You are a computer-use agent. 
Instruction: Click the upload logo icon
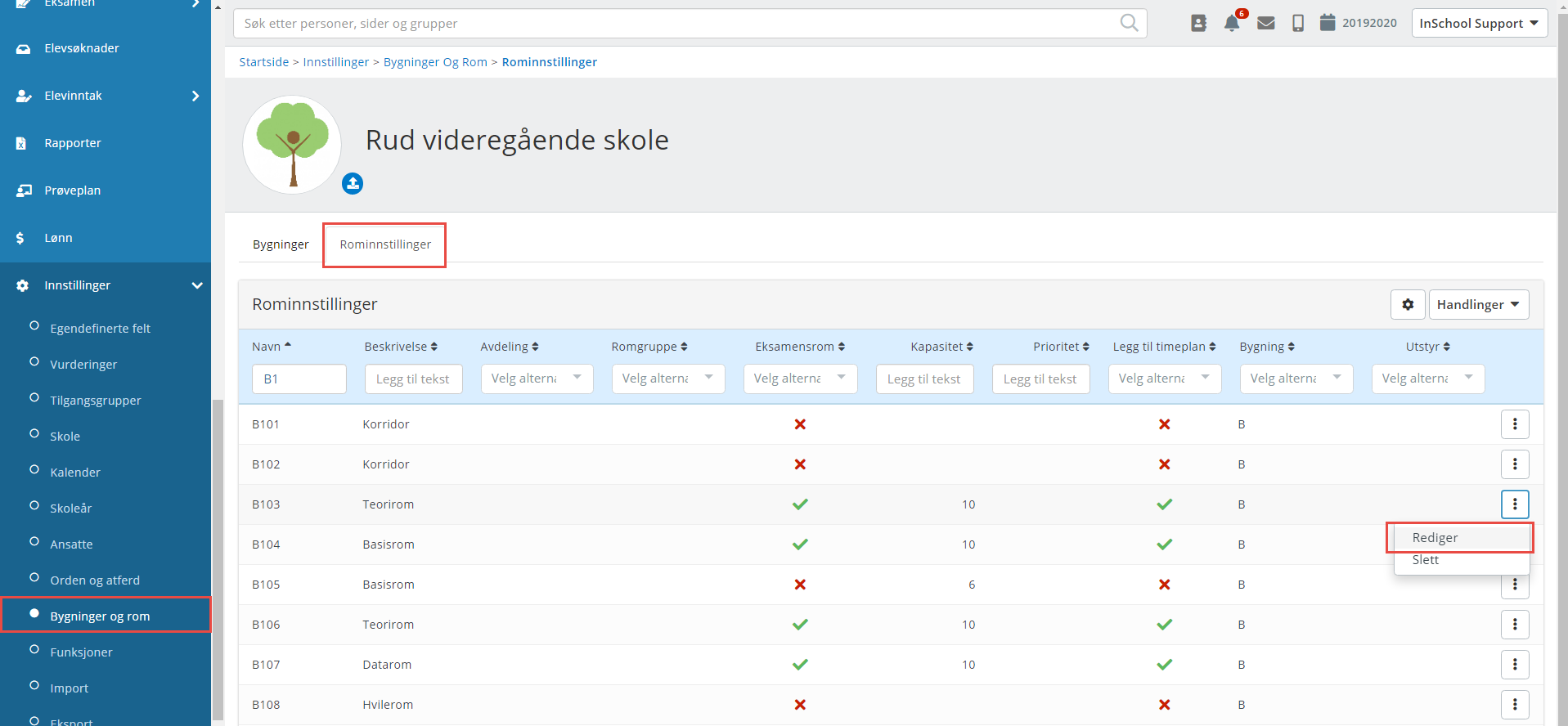point(353,183)
